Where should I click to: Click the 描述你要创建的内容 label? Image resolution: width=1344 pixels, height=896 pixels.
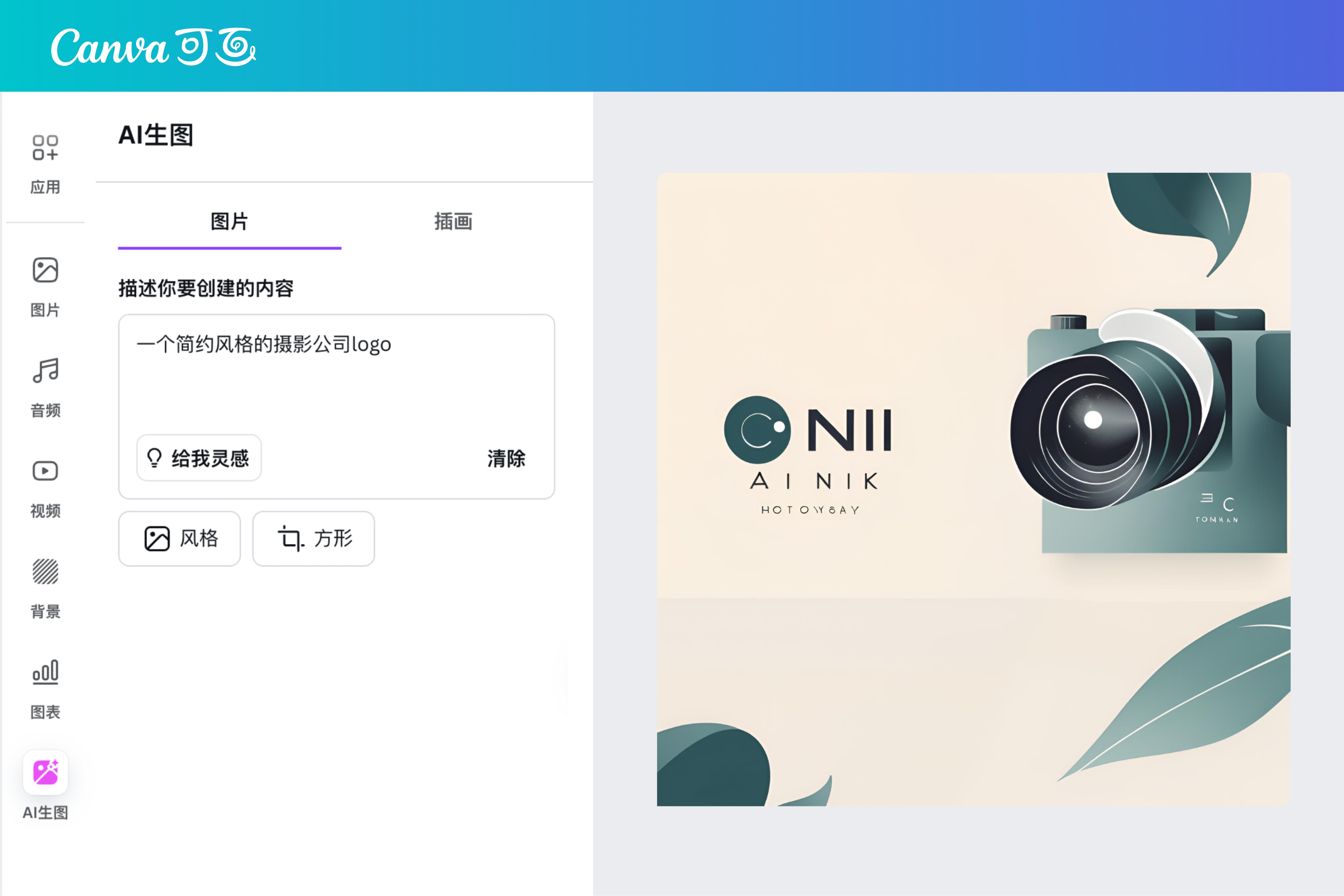[x=206, y=288]
